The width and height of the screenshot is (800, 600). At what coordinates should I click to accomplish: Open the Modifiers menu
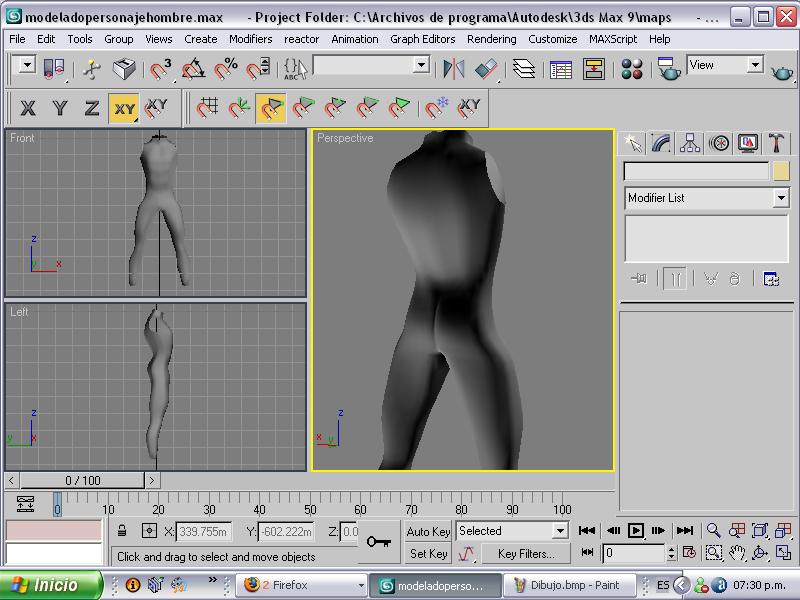(x=251, y=39)
